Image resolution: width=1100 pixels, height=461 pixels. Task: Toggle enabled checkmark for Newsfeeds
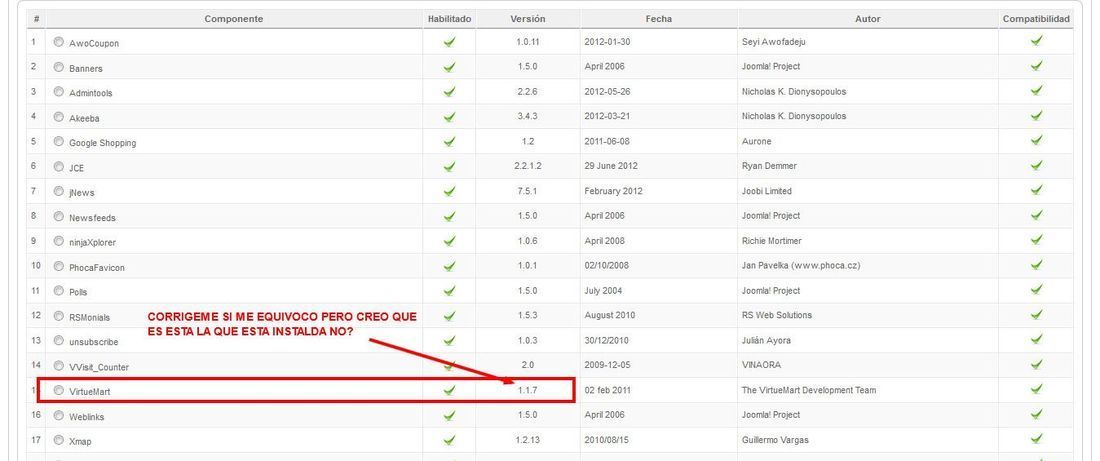point(450,217)
